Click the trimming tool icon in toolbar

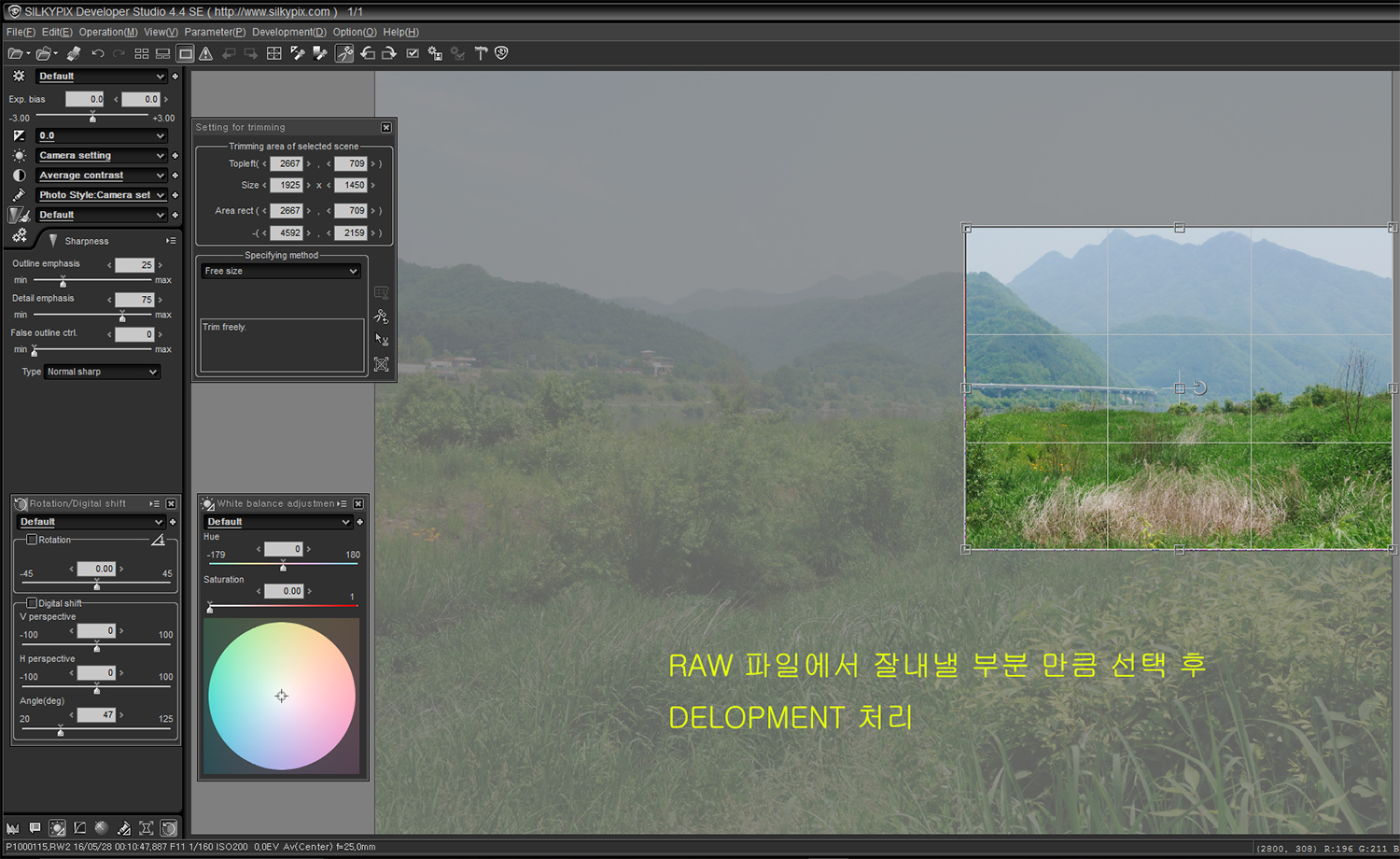[344, 54]
